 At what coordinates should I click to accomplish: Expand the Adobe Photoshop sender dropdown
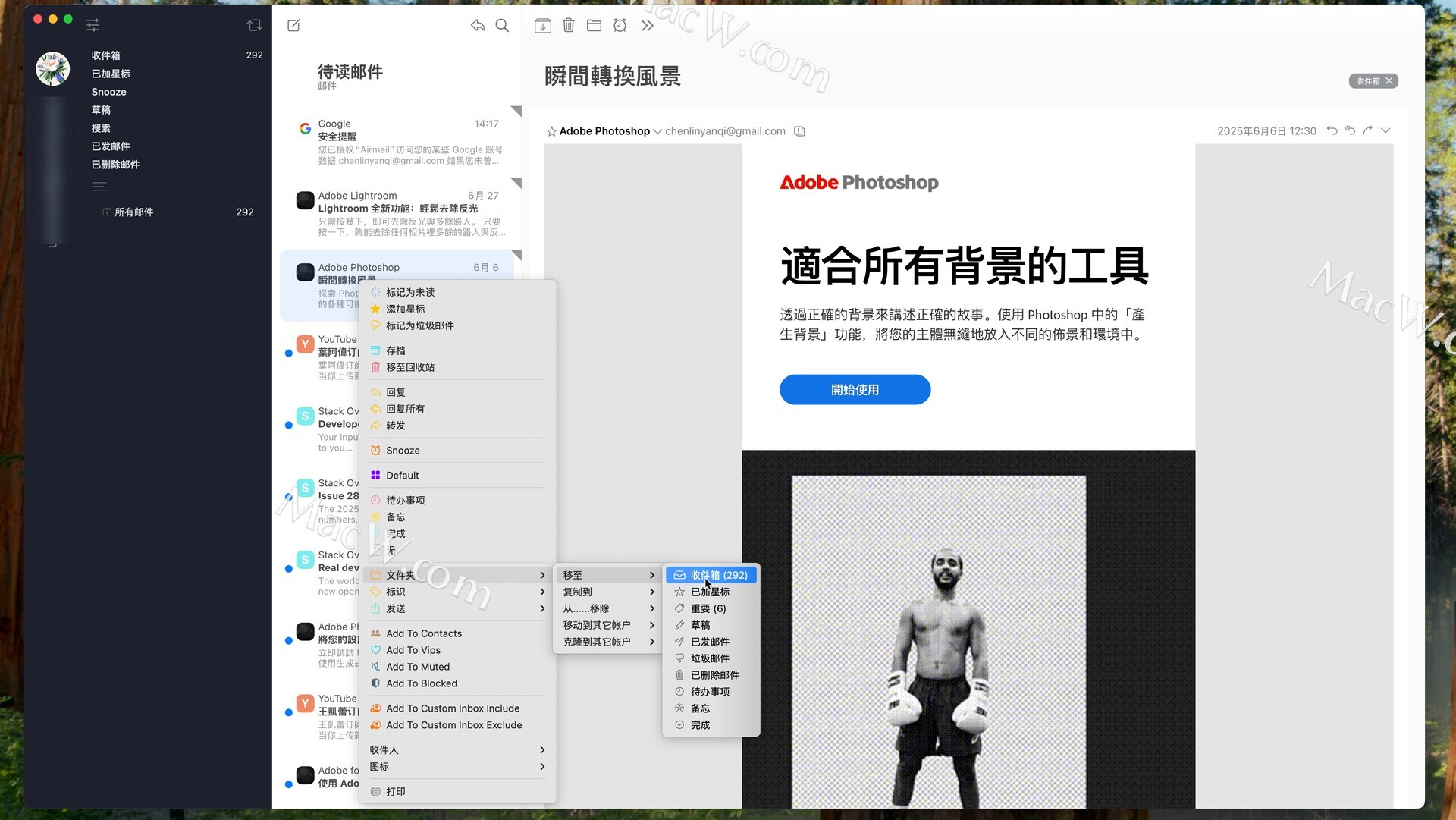(657, 131)
